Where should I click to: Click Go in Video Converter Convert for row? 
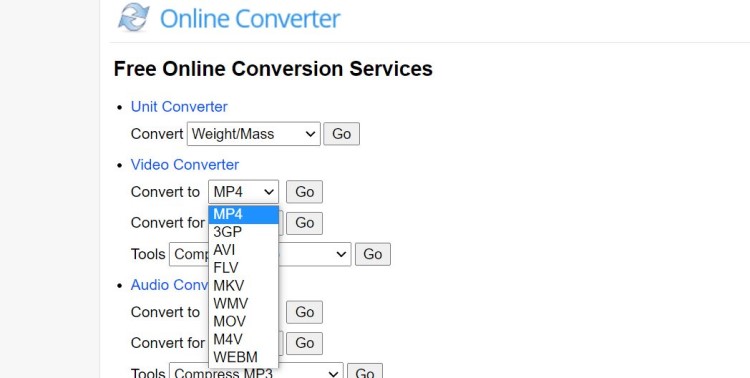point(304,223)
